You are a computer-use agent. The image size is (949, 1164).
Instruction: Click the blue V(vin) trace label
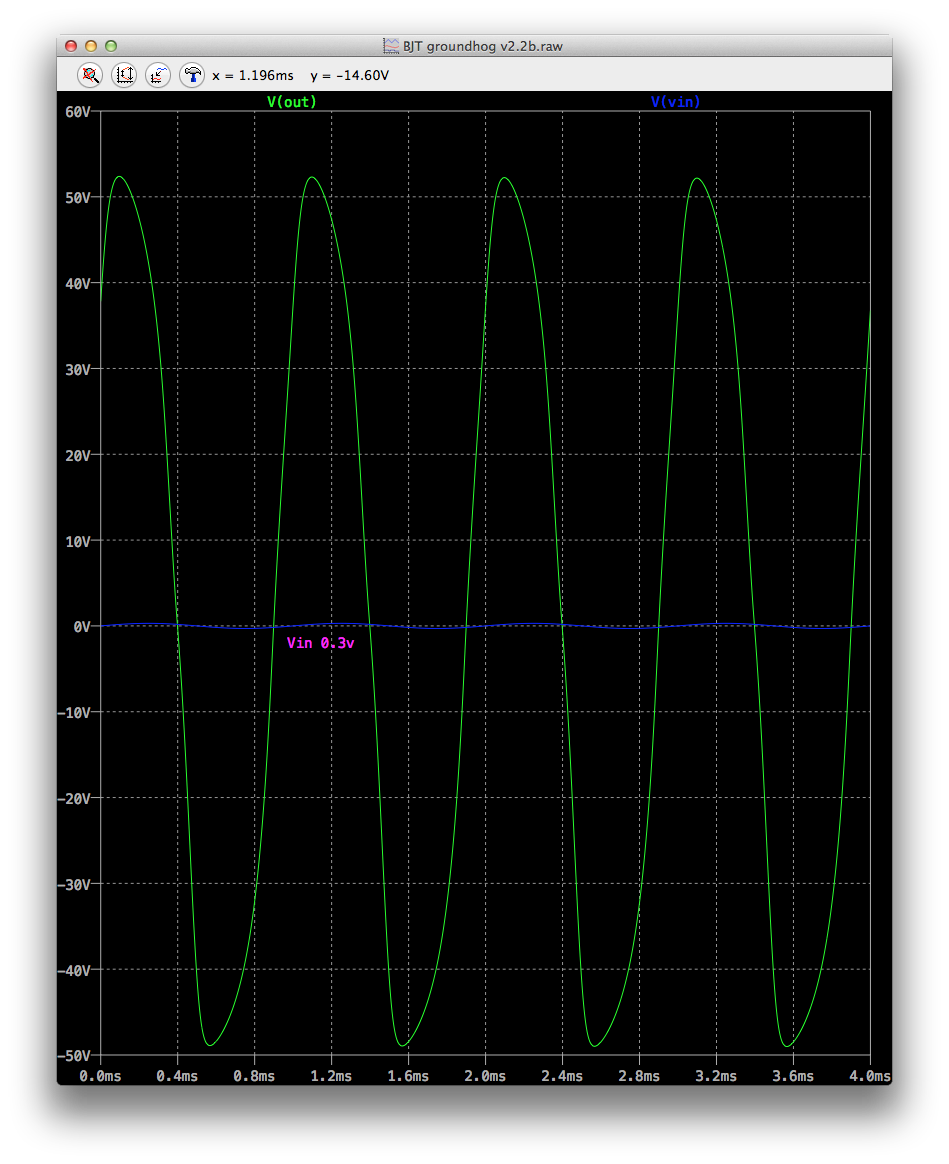tap(676, 102)
